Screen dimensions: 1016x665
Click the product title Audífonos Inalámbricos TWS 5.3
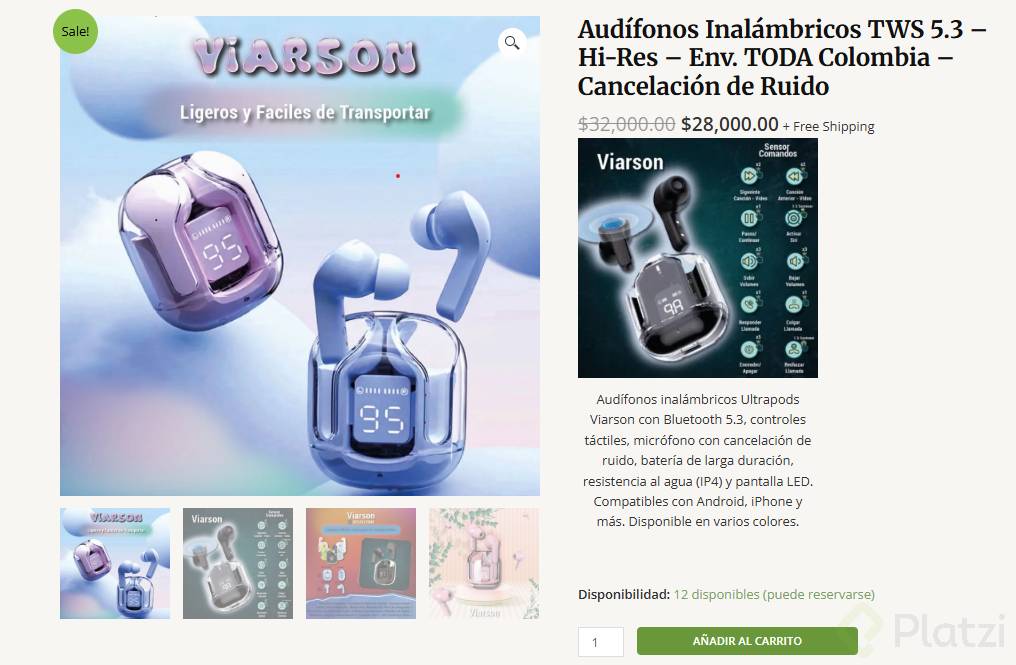coord(782,58)
